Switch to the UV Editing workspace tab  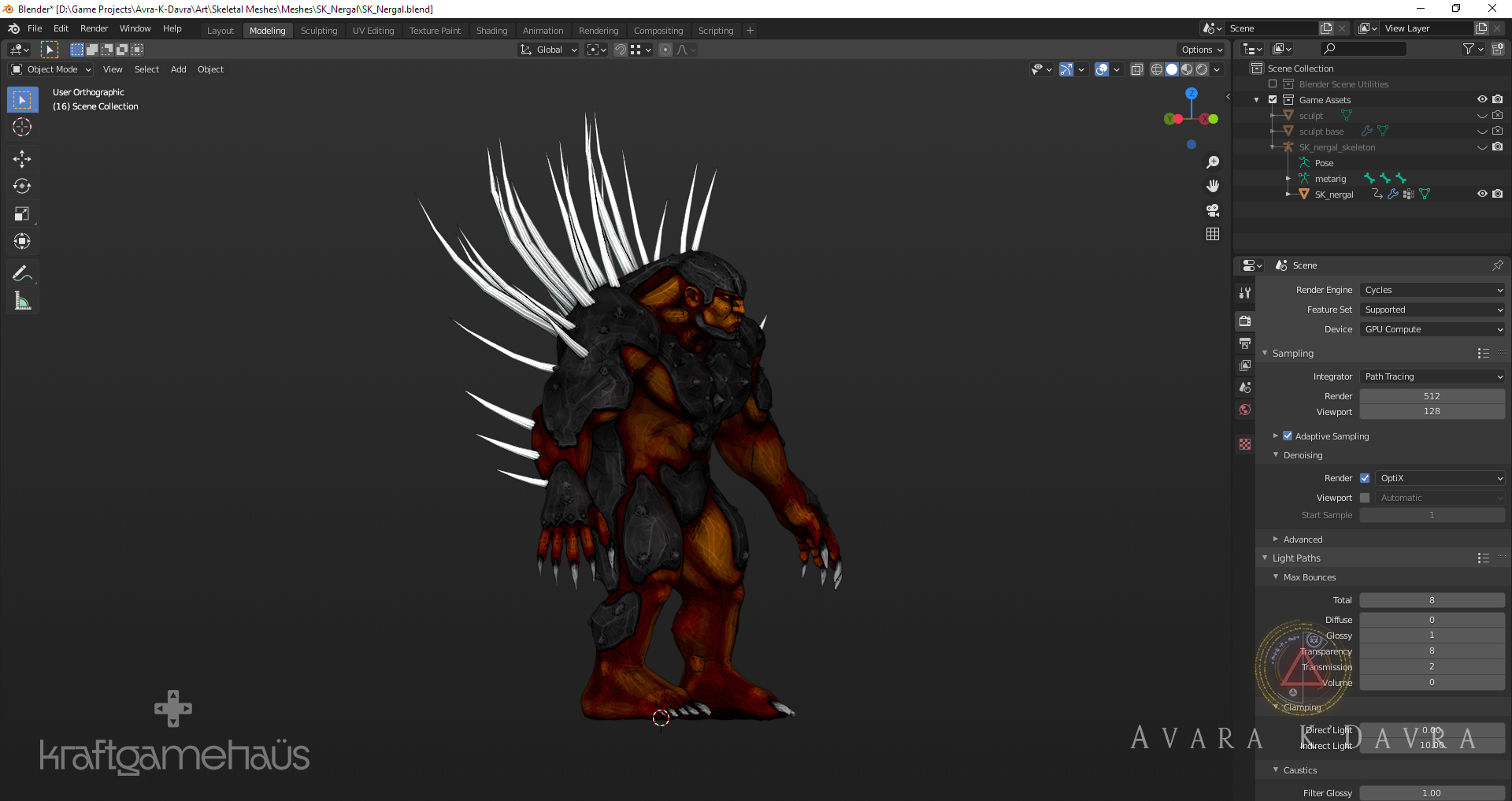(x=373, y=31)
